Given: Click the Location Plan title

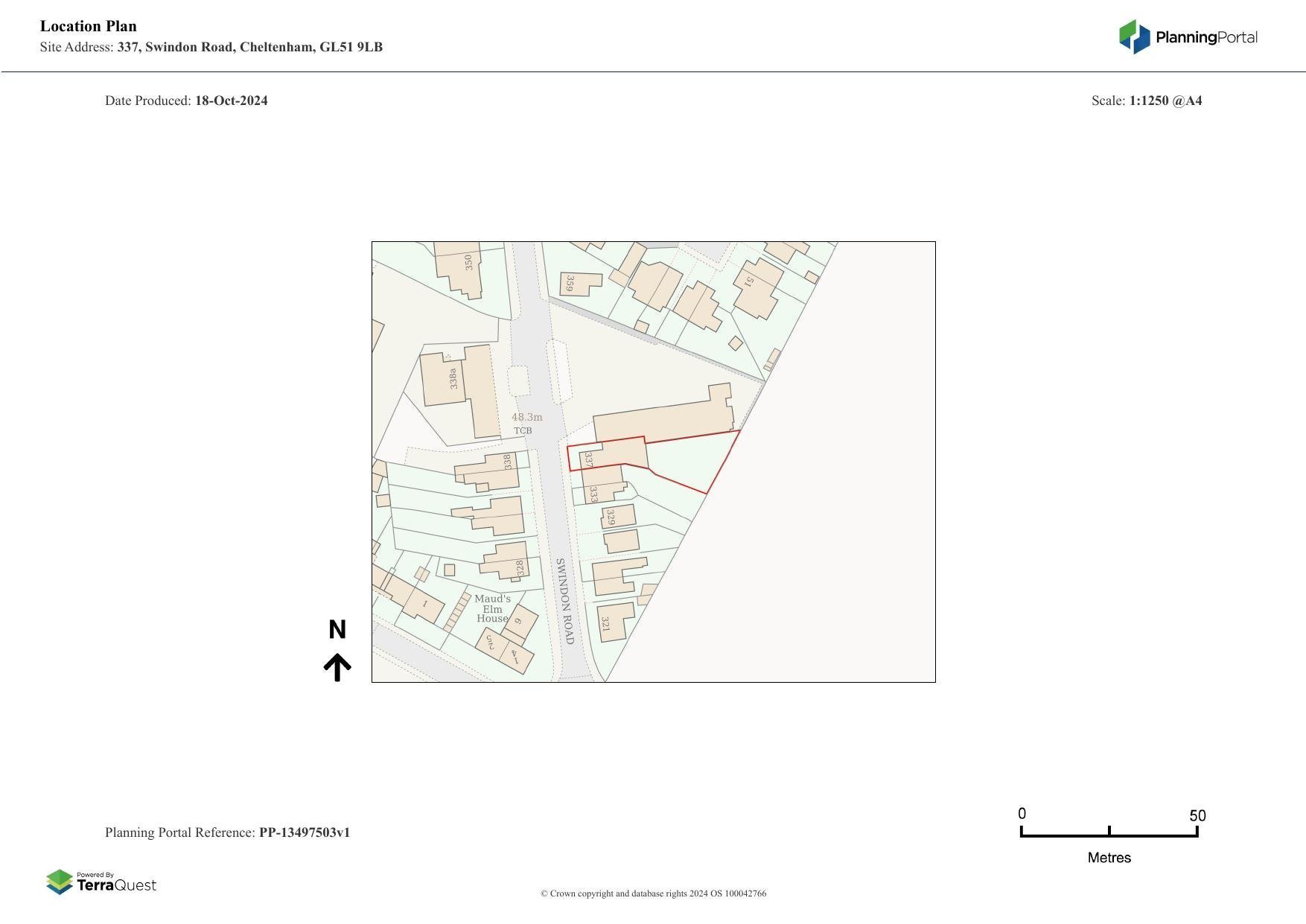Looking at the screenshot, I should [89, 26].
